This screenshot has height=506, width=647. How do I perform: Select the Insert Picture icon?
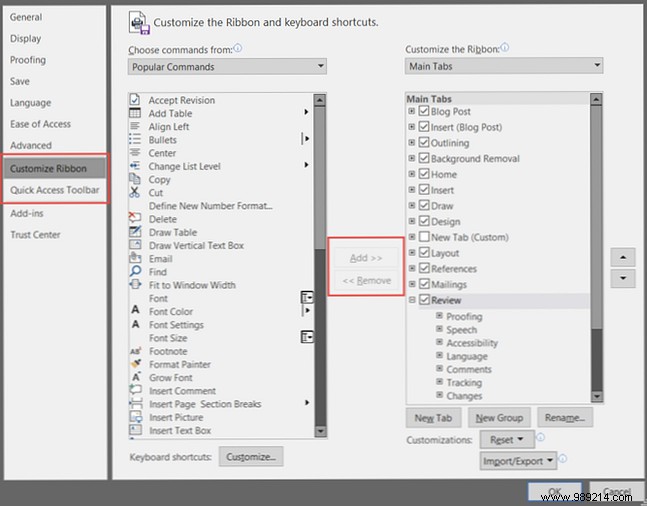pyautogui.click(x=136, y=416)
